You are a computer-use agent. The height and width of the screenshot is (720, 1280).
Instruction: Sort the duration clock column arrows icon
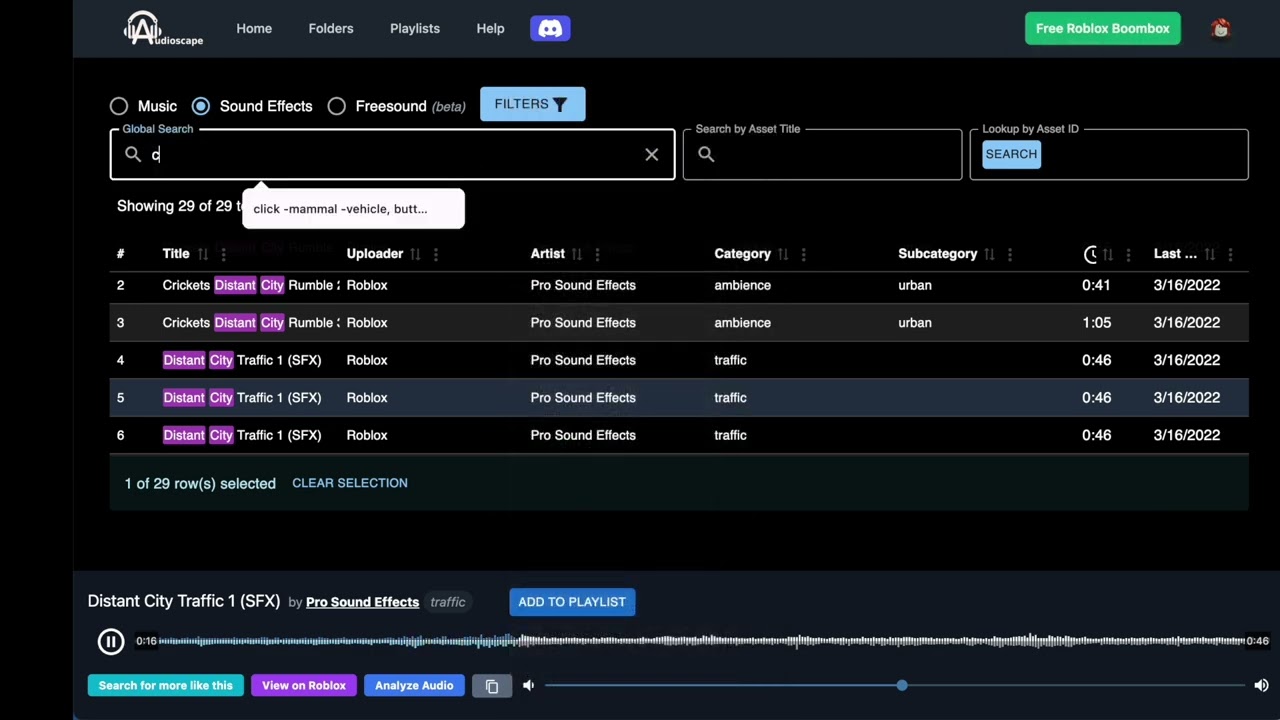pyautogui.click(x=1108, y=254)
